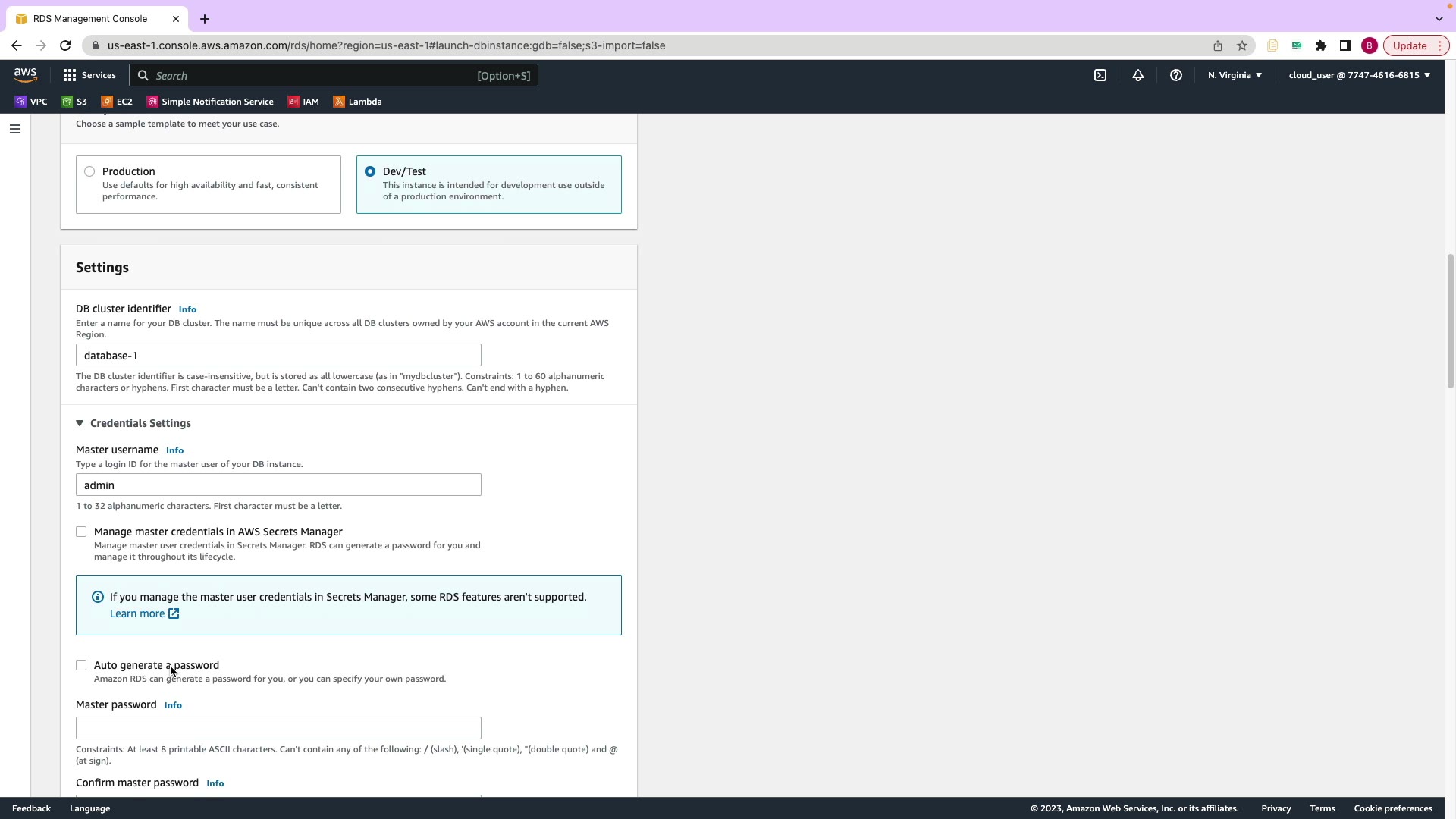This screenshot has width=1456, height=819.
Task: Click Info link beside Master username
Action: pos(174,450)
